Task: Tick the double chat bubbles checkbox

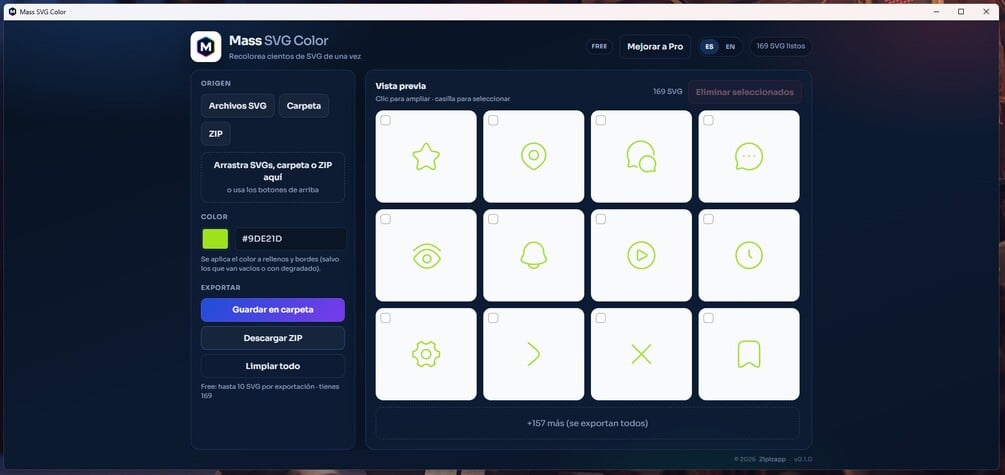Action: tap(601, 121)
